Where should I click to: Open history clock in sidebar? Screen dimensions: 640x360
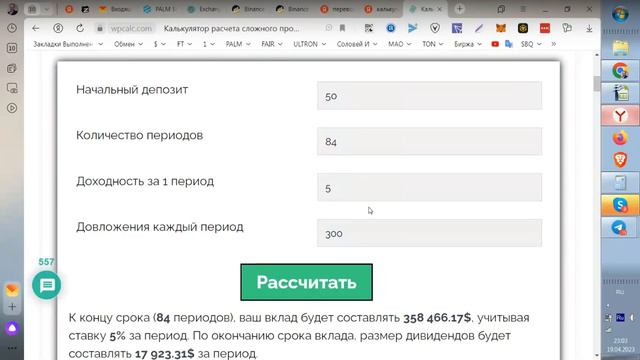point(12,28)
